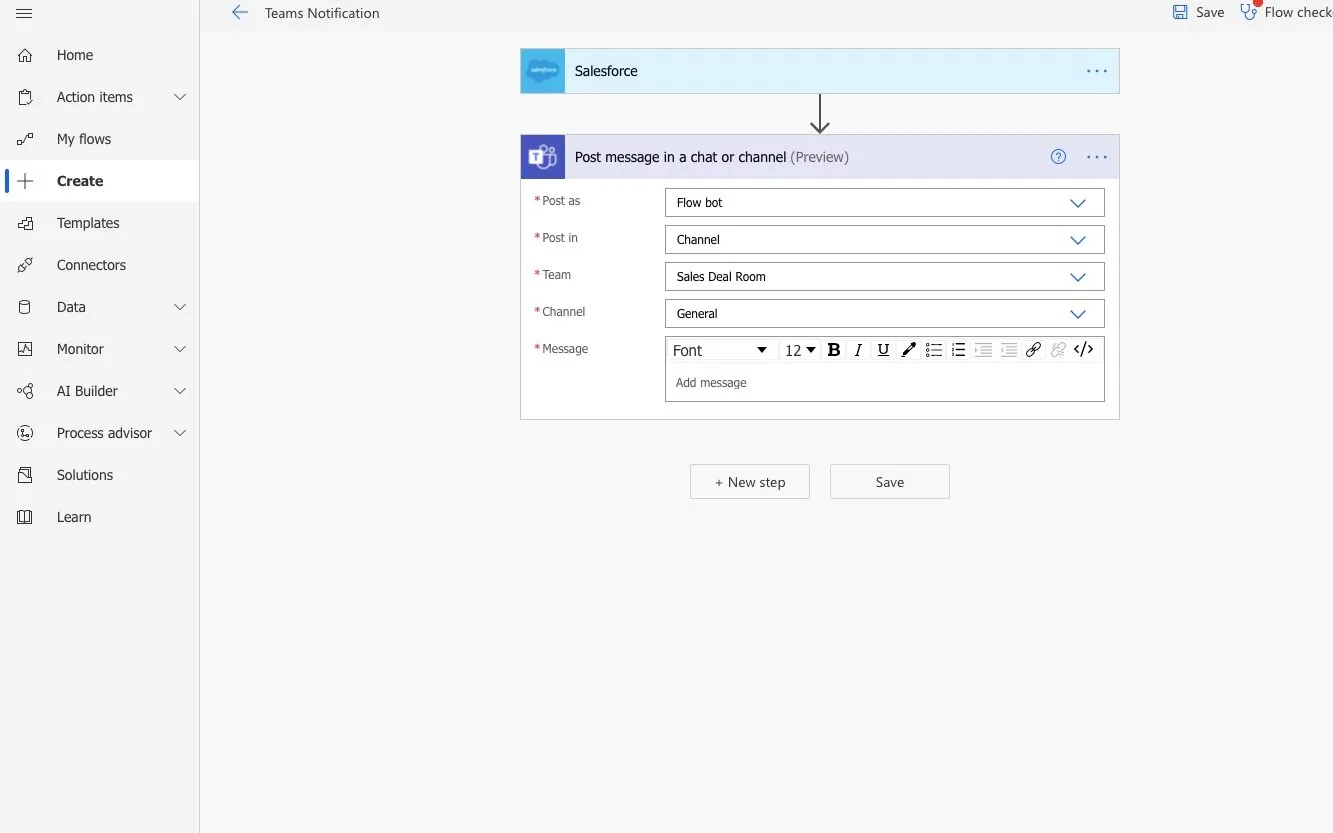Click the Save text in top header
The image size is (1333, 833).
pyautogui.click(x=1210, y=13)
